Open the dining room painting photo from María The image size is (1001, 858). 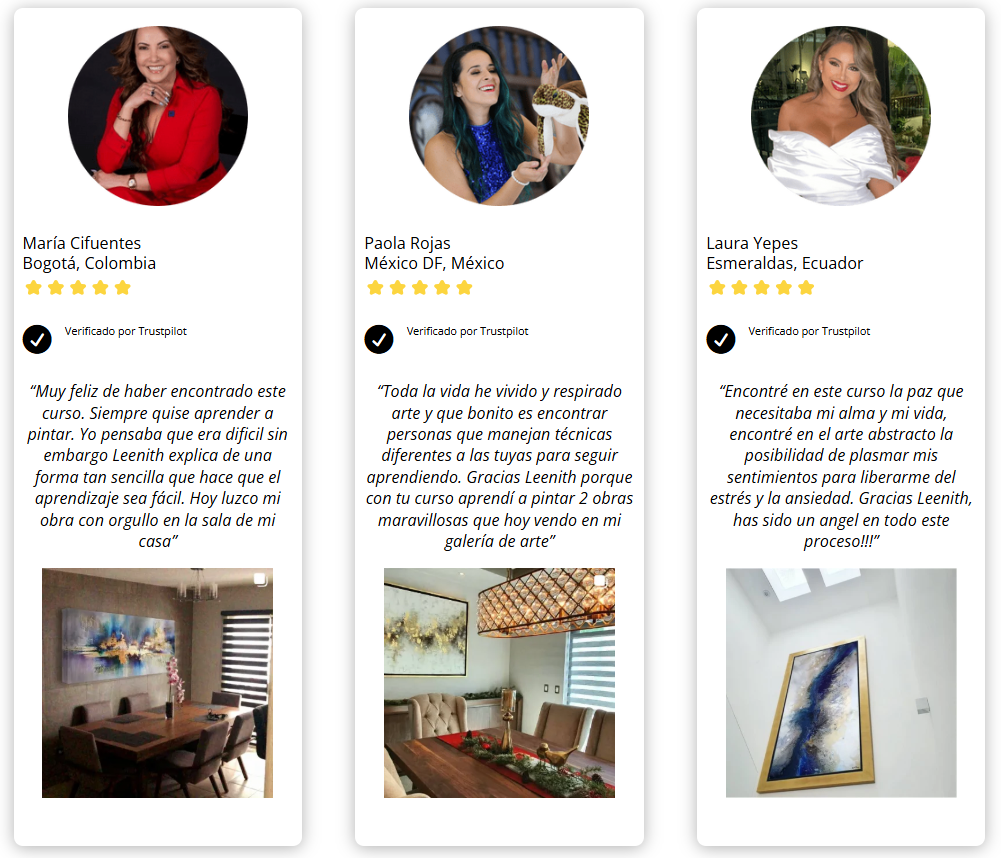(x=158, y=682)
